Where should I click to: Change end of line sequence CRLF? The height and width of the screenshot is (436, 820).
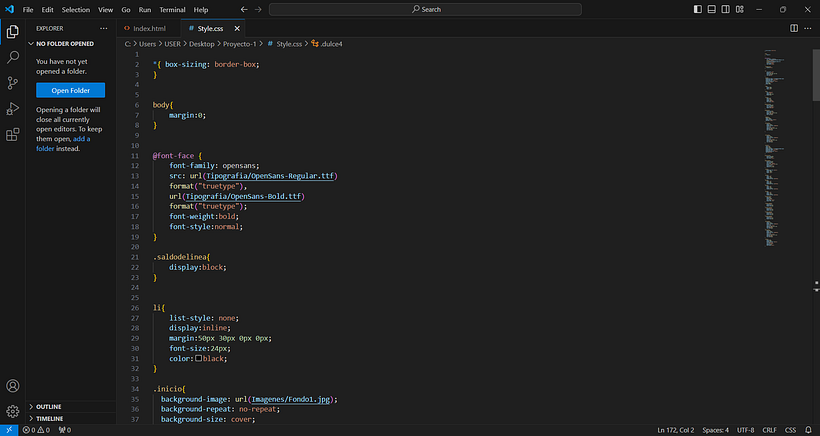coord(769,430)
